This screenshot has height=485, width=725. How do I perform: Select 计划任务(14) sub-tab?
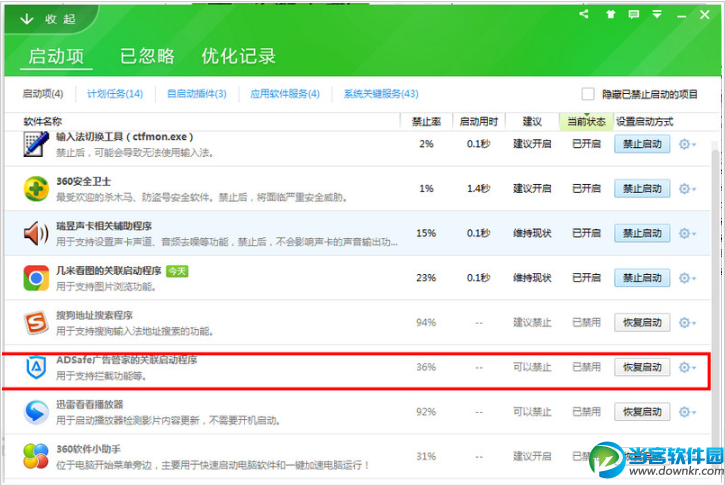(115, 94)
